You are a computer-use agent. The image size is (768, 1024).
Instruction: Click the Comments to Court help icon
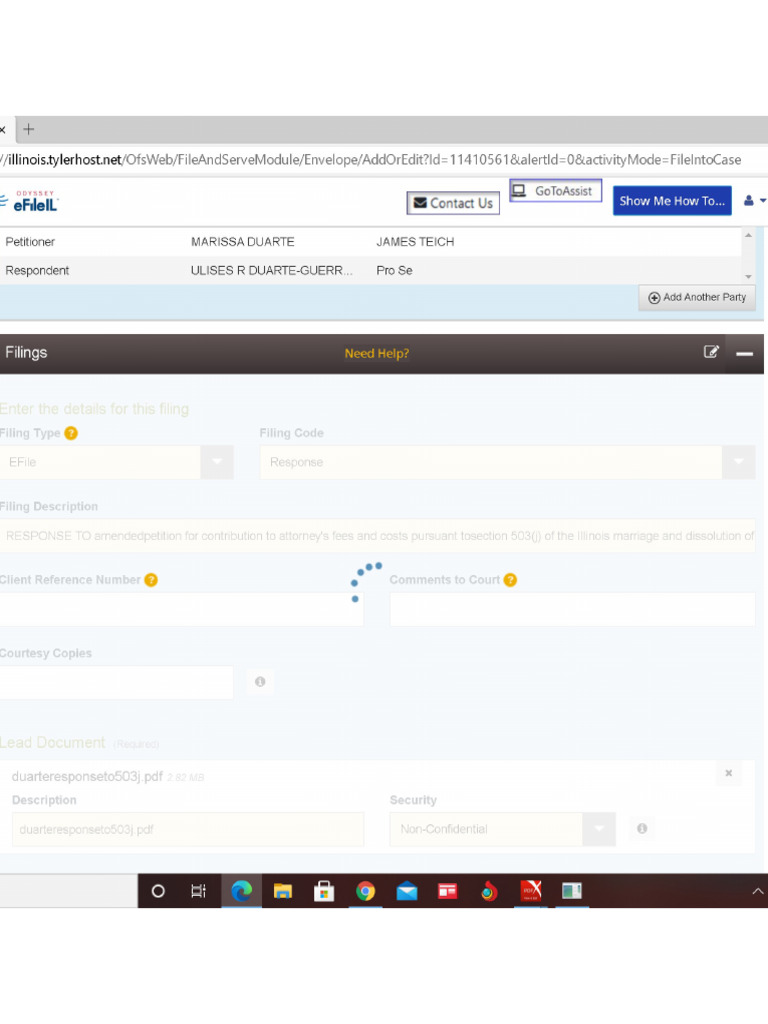point(510,580)
